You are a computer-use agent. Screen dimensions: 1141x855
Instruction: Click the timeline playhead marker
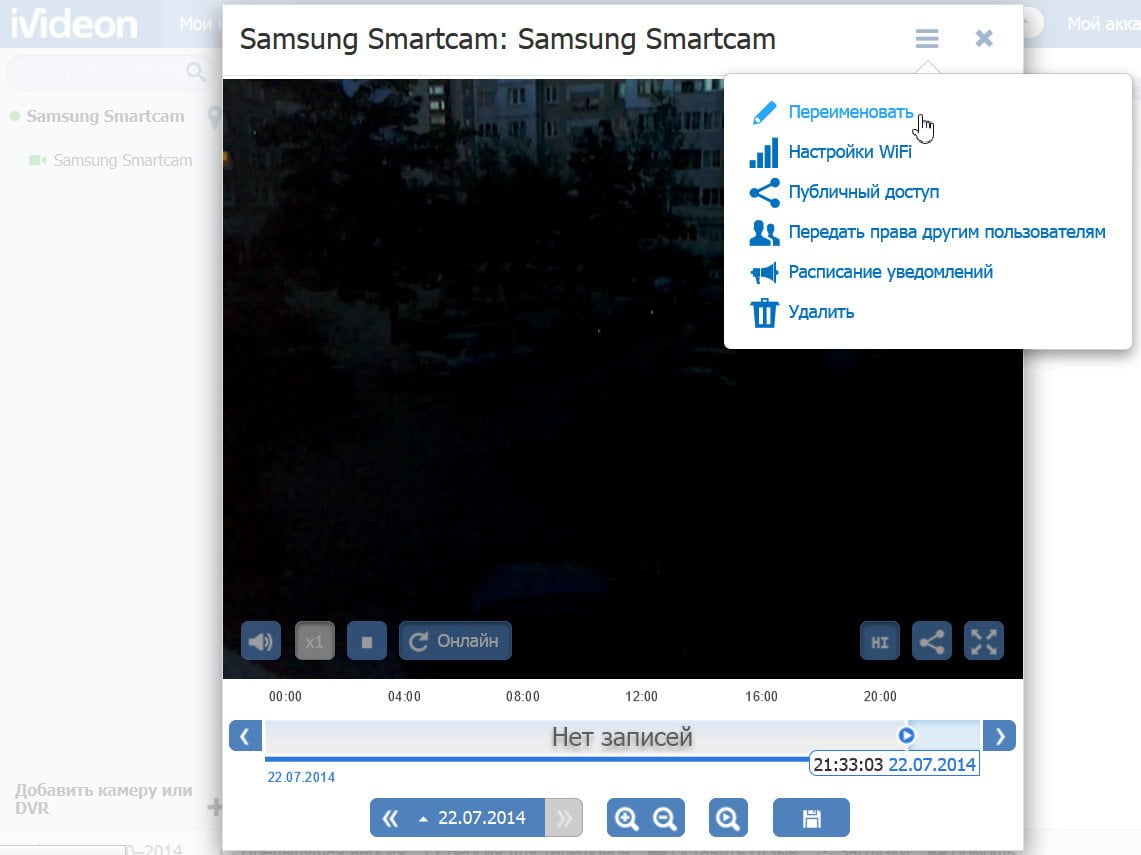[906, 735]
